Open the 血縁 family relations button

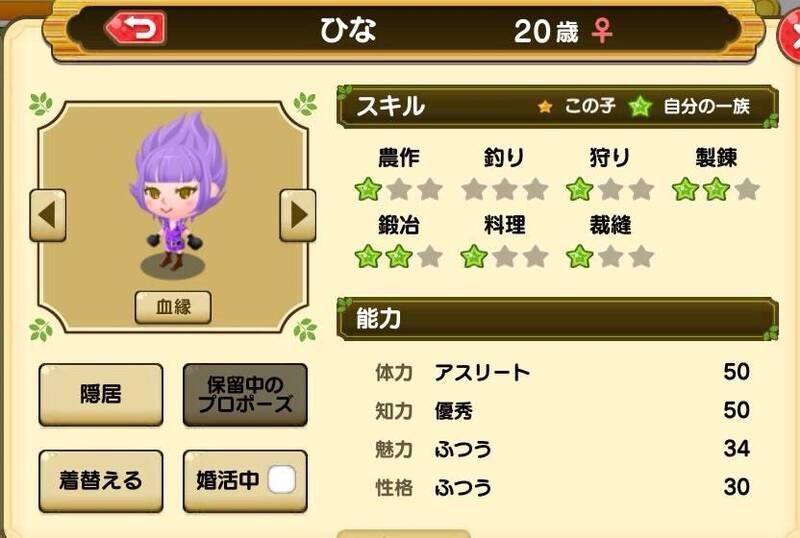tap(173, 307)
